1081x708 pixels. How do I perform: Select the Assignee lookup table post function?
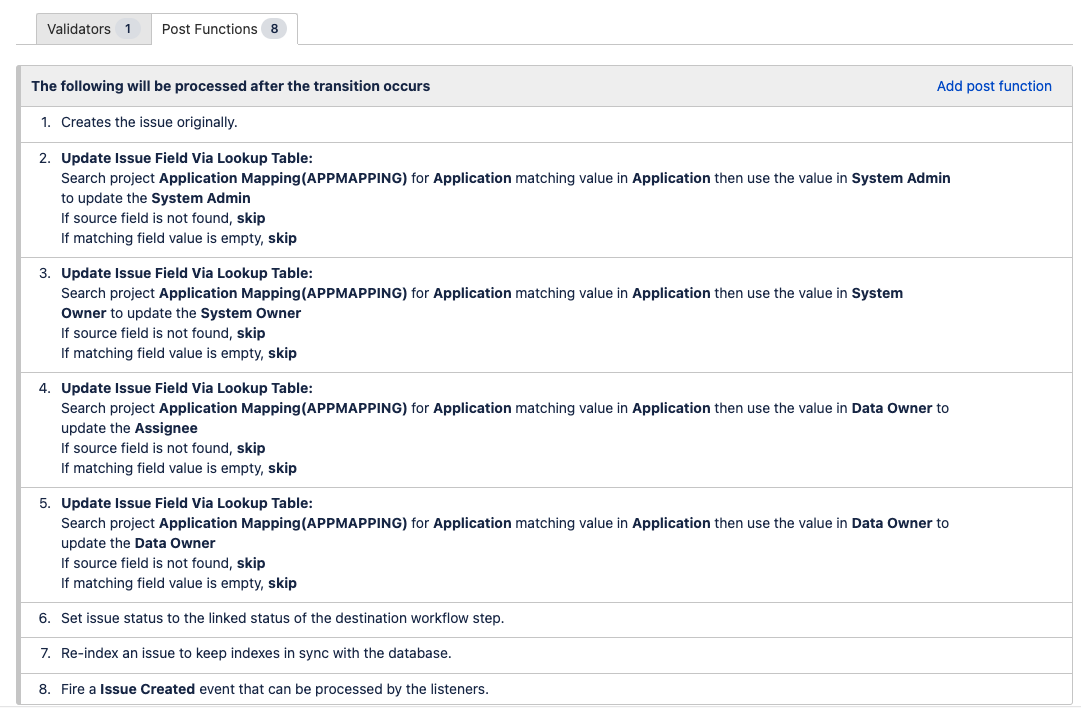coord(400,427)
